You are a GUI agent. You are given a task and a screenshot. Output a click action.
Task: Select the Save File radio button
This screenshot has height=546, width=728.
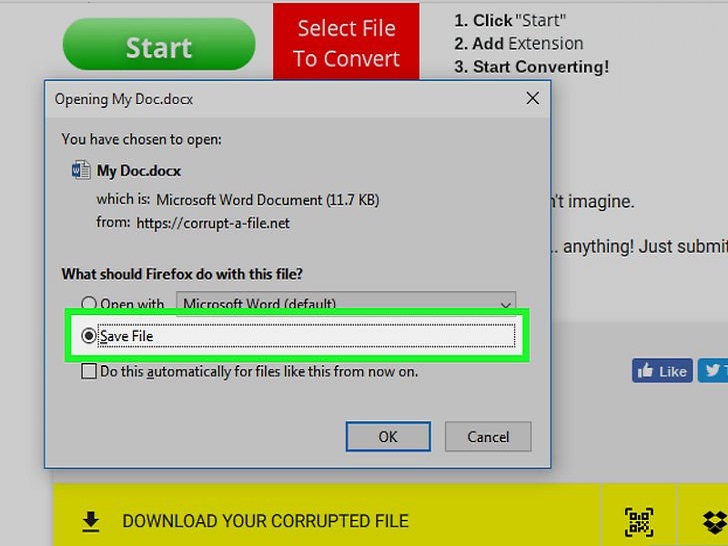[89, 336]
